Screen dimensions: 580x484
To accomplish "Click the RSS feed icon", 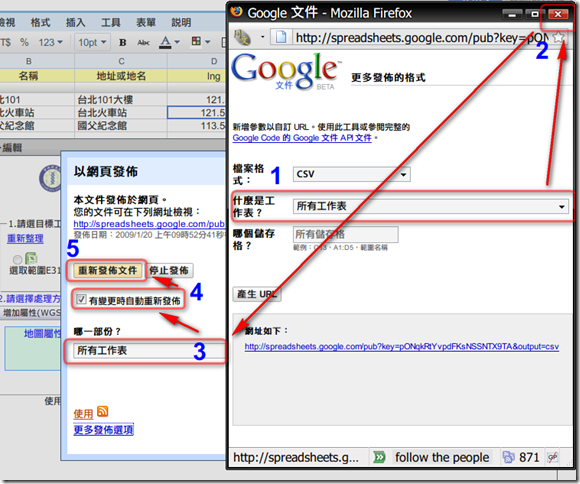I will coord(102,411).
